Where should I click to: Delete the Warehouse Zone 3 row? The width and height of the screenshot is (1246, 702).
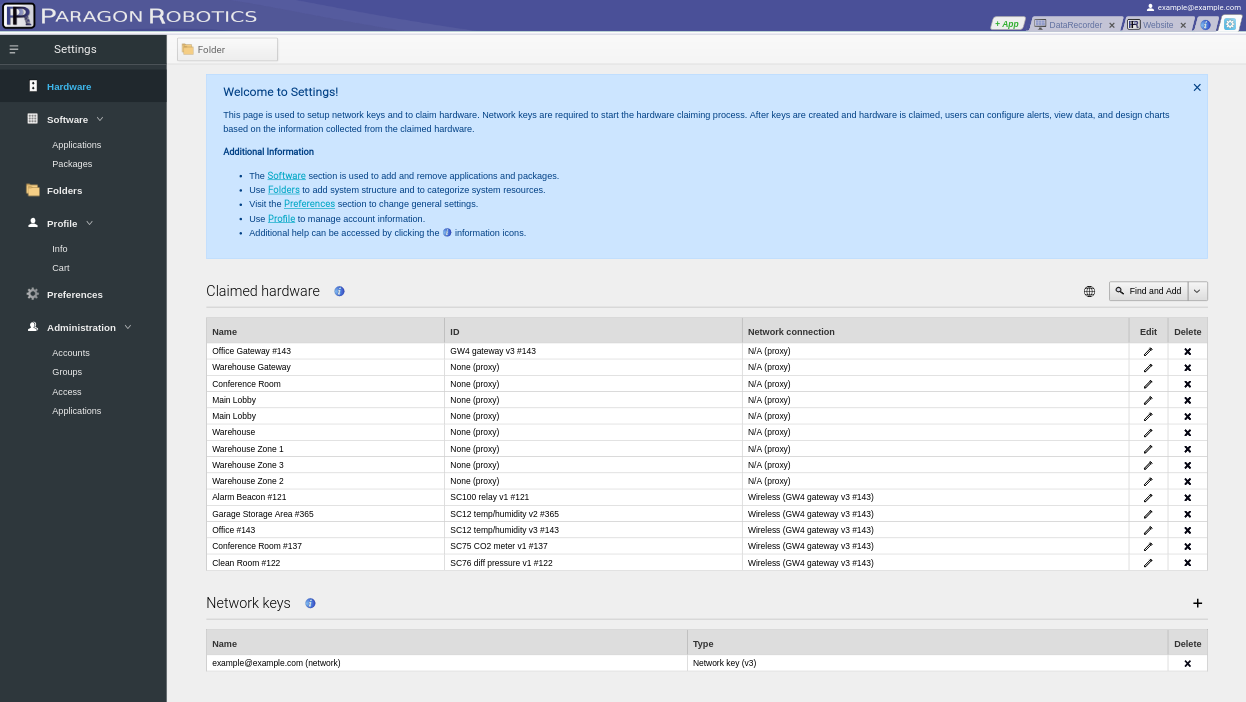(1188, 465)
